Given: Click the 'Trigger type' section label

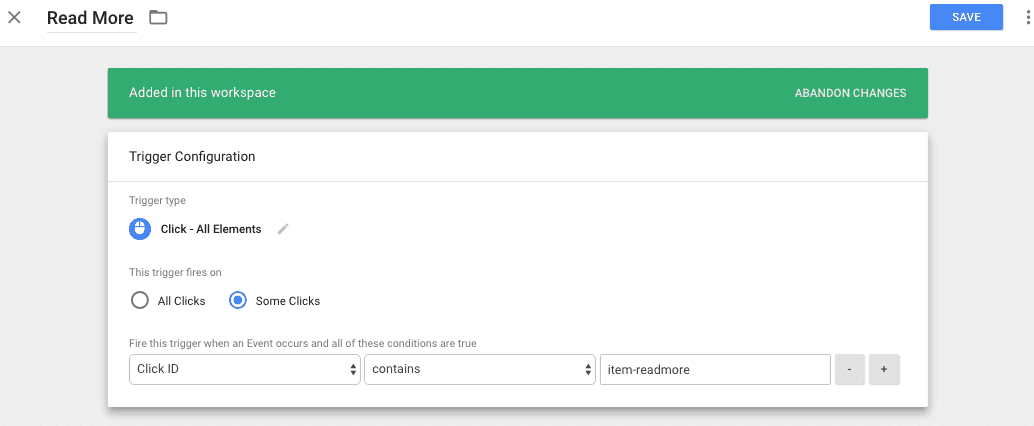Looking at the screenshot, I should tap(157, 201).
